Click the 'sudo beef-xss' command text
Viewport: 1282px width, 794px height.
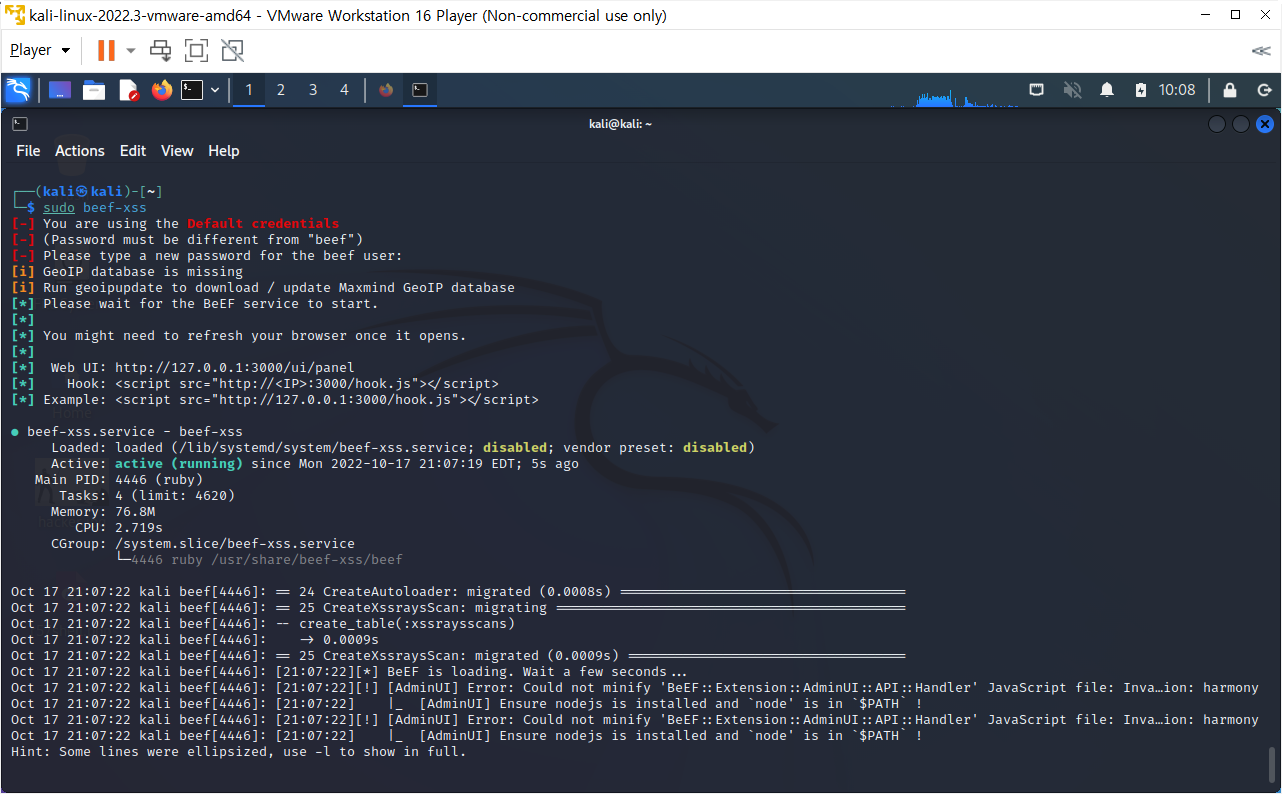pyautogui.click(x=95, y=208)
